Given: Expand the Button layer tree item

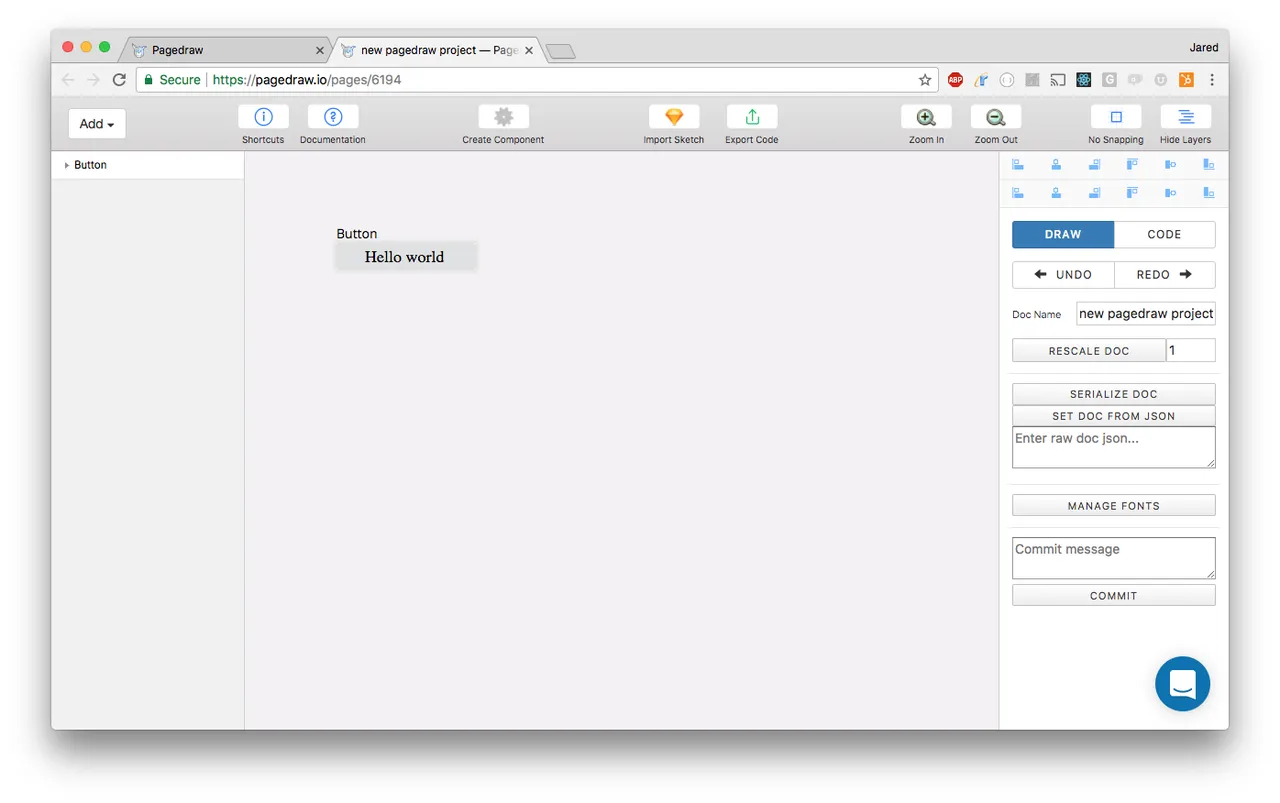Looking at the screenshot, I should tap(66, 165).
